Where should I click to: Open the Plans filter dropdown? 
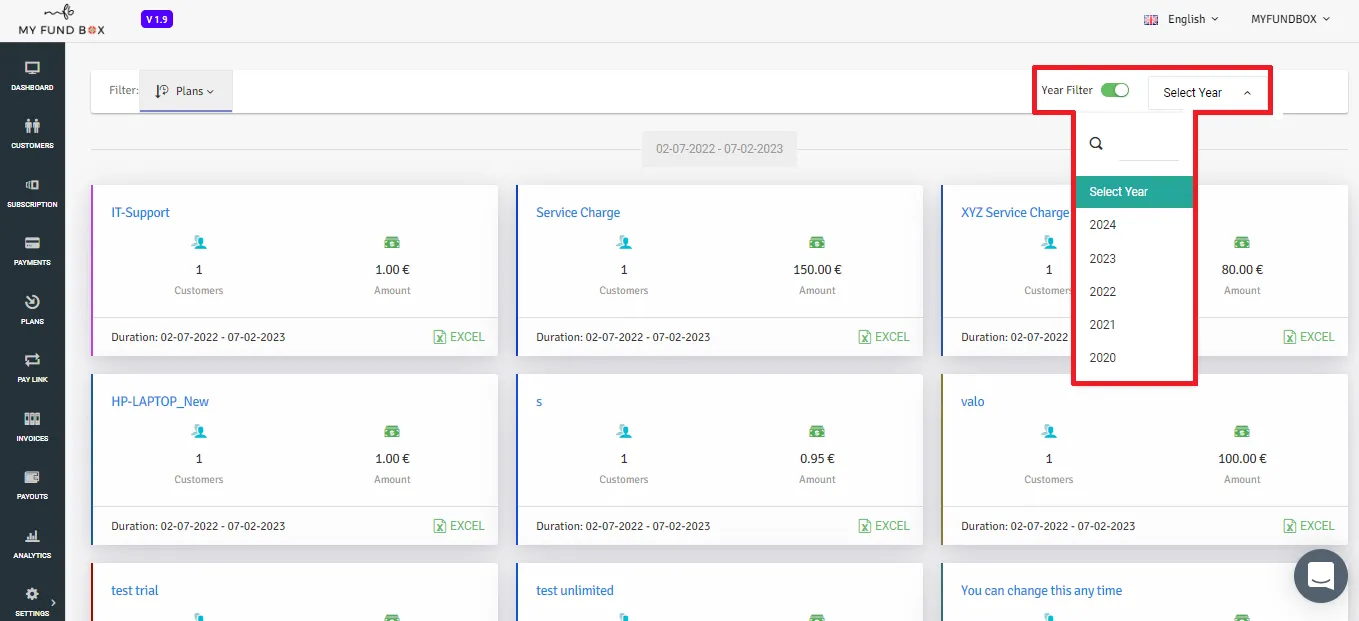(x=186, y=91)
